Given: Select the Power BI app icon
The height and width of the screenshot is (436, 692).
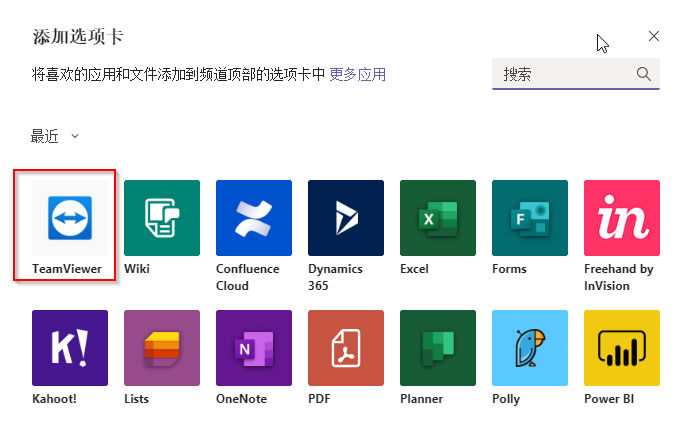Looking at the screenshot, I should 622,348.
